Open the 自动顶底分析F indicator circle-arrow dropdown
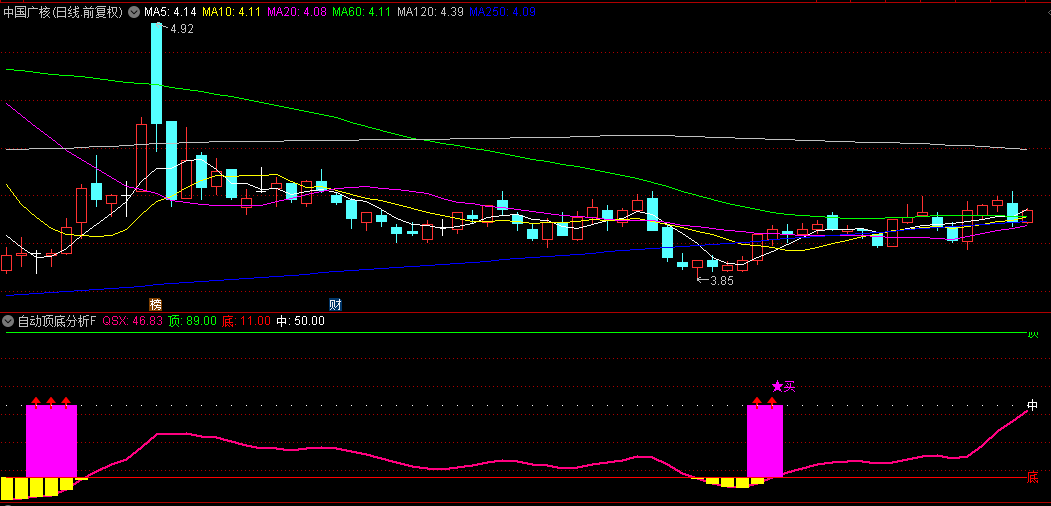Viewport: 1051px width, 506px height. pos(9,321)
